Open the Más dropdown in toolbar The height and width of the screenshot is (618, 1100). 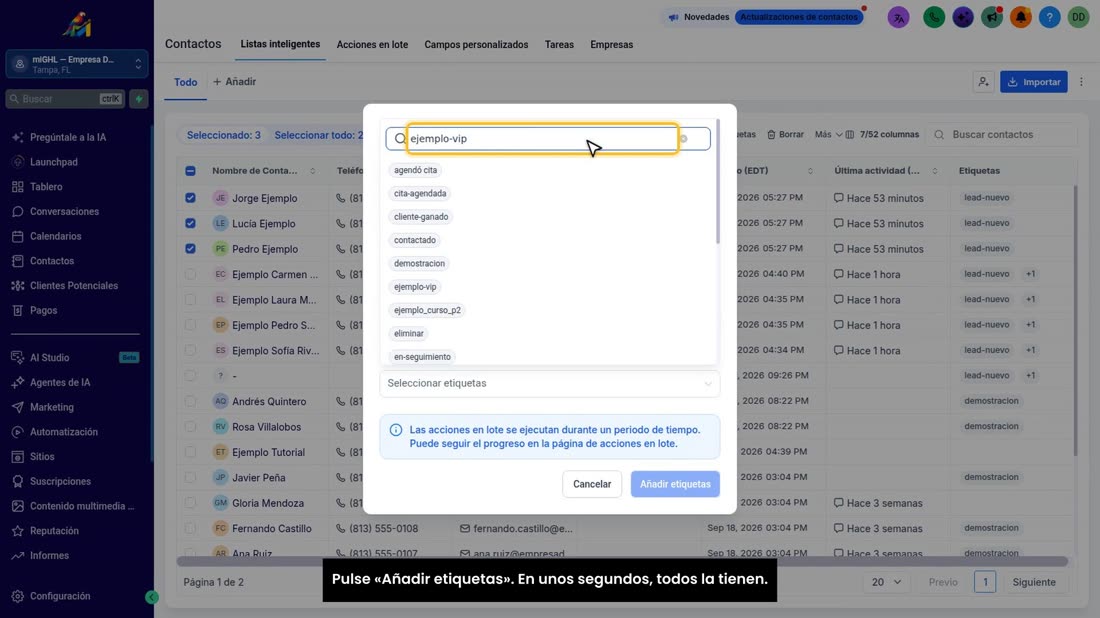click(828, 135)
